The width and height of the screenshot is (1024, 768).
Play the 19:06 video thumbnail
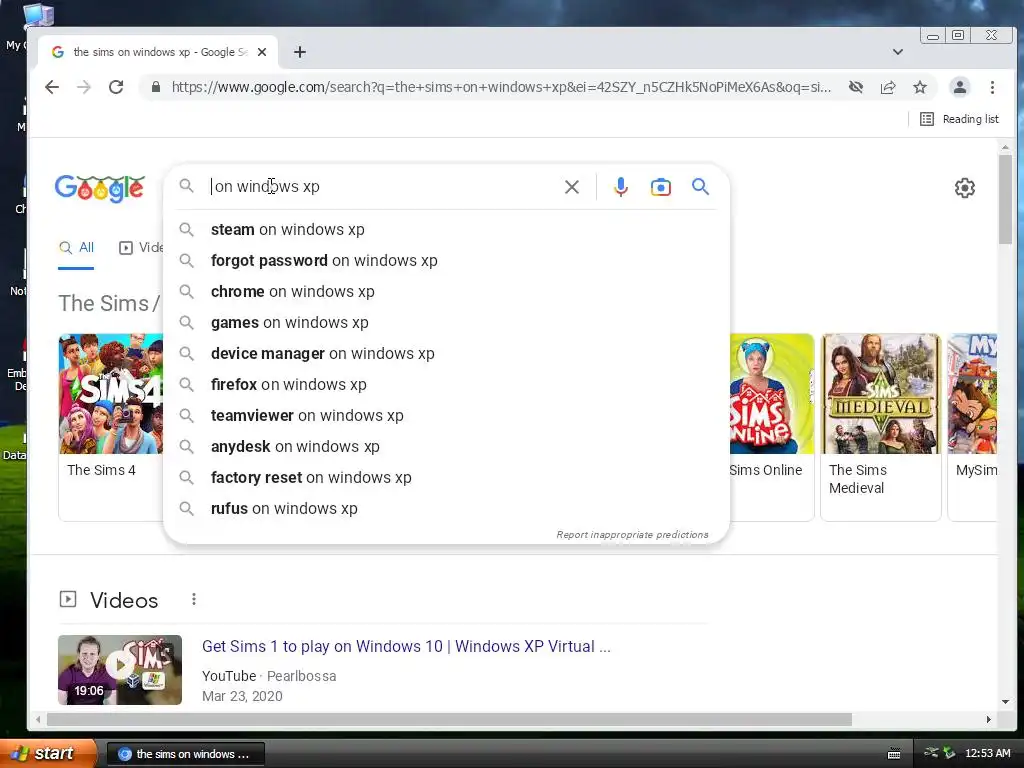coord(120,670)
